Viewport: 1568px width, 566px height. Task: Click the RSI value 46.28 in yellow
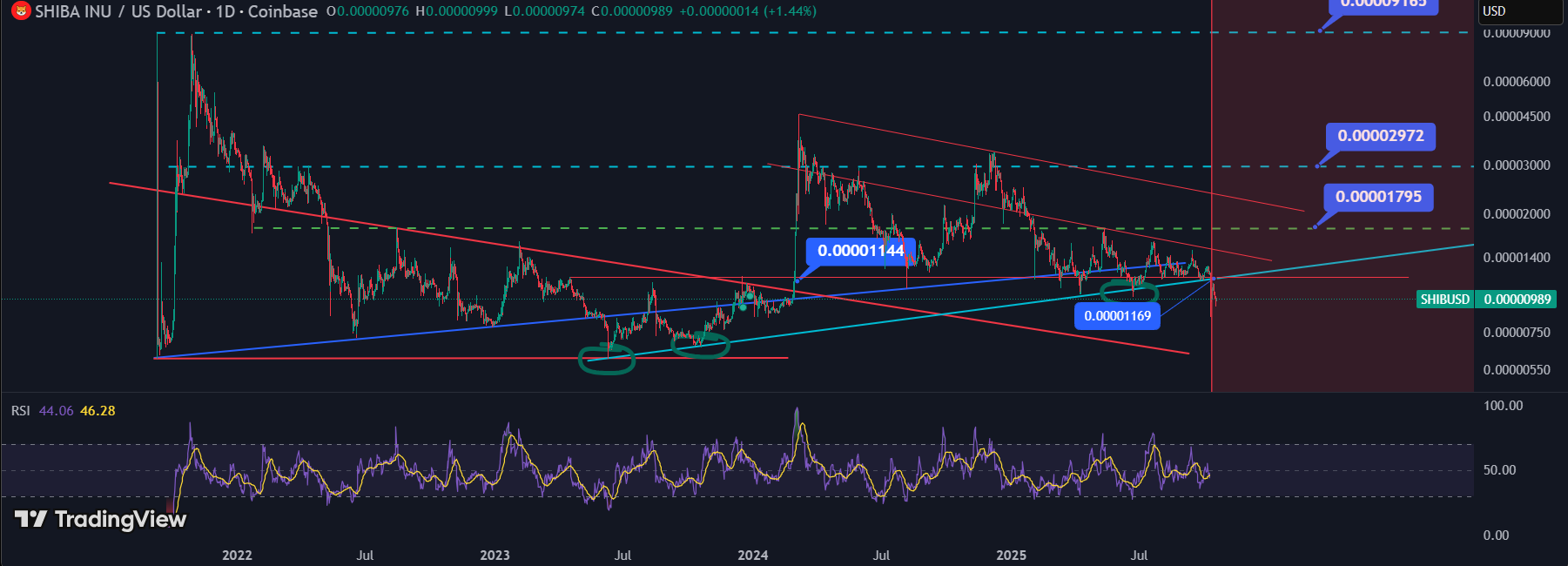[98, 411]
